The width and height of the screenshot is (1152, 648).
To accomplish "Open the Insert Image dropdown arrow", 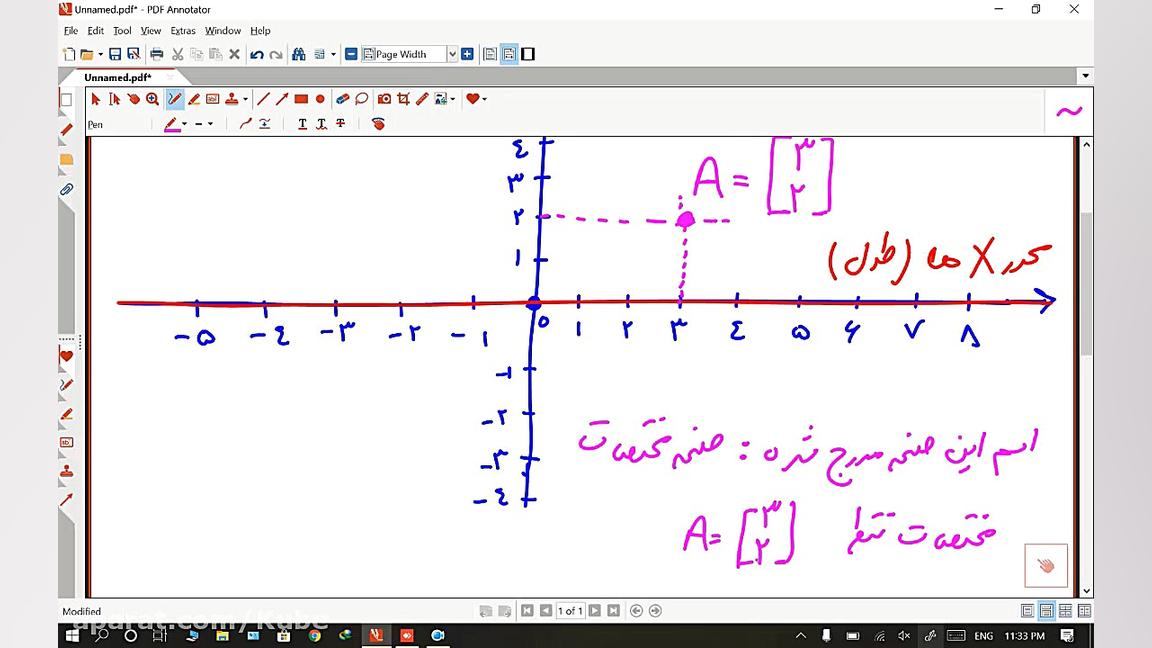I will click(453, 98).
